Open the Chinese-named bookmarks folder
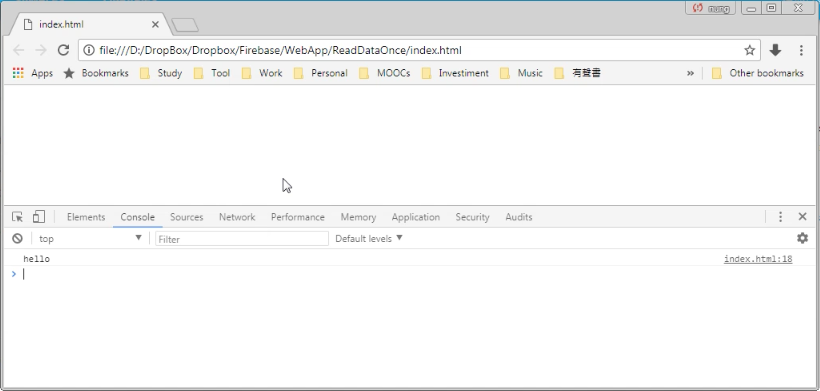The height and width of the screenshot is (391, 820). click(577, 73)
